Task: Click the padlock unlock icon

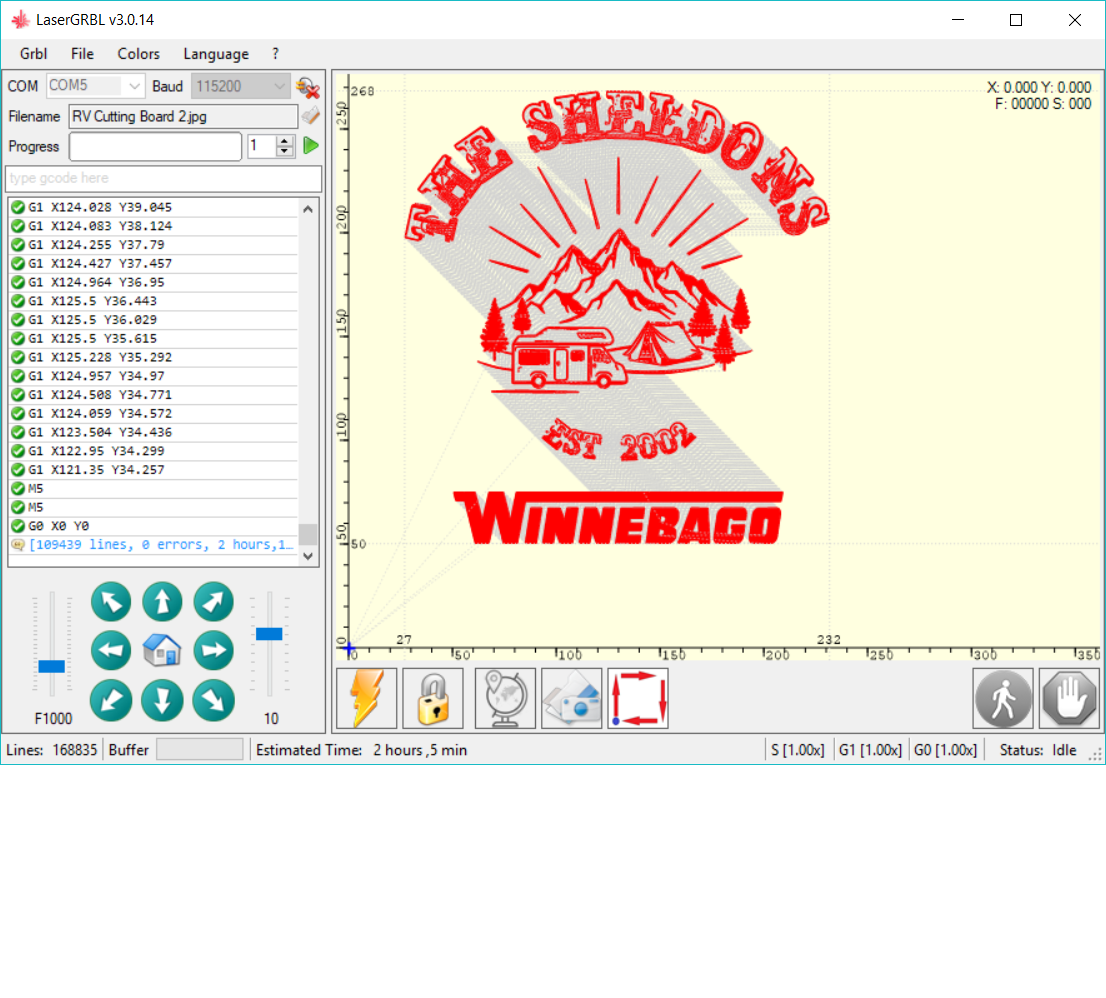Action: click(433, 698)
